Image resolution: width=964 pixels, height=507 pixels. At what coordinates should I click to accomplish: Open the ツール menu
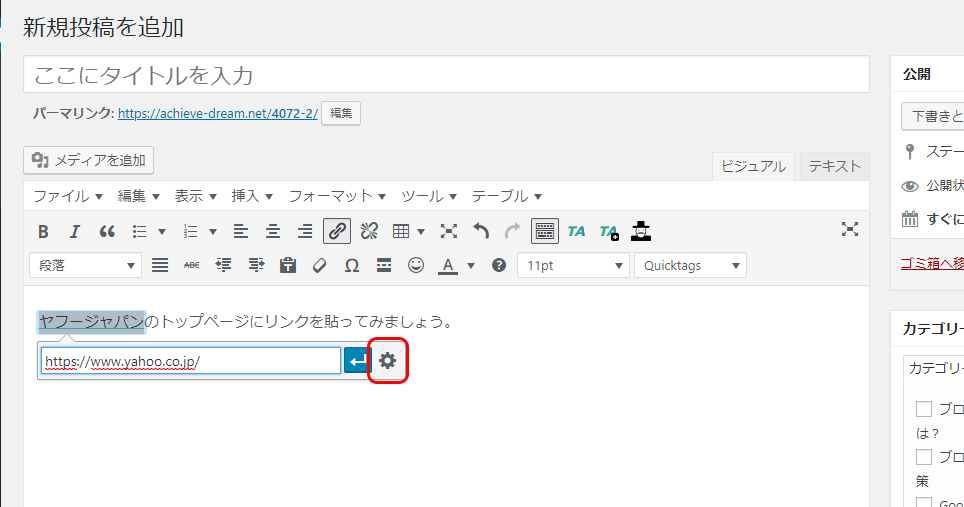(x=429, y=196)
